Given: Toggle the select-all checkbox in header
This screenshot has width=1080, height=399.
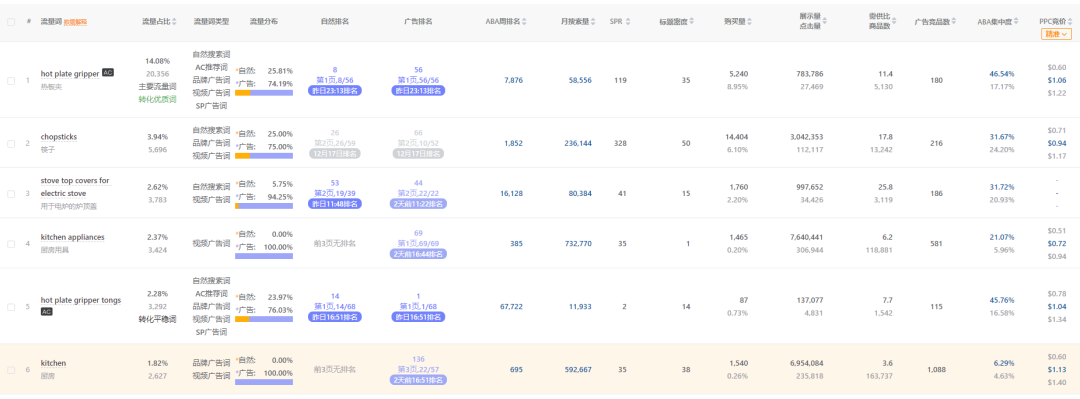Looking at the screenshot, I should (x=10, y=21).
